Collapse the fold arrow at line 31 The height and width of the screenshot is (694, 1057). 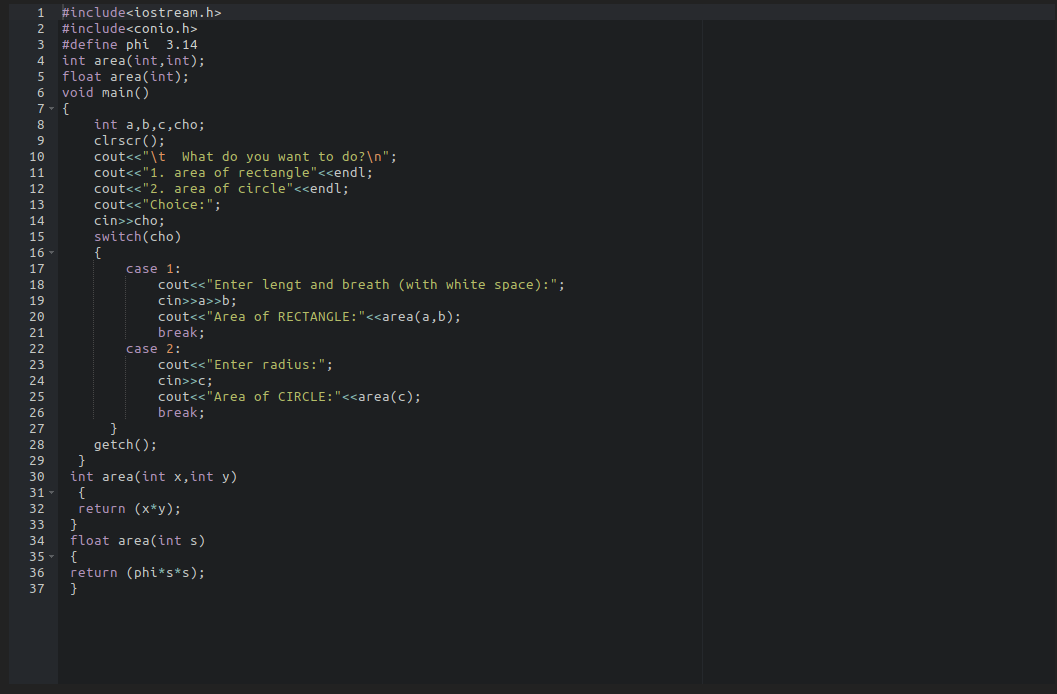(x=51, y=493)
